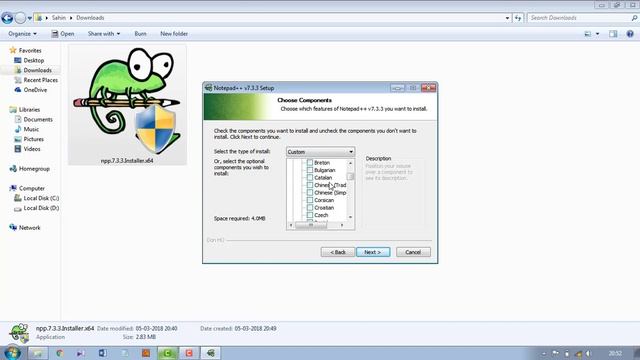Click the components list scroll-left arrow
Image resolution: width=640 pixels, height=360 pixels.
click(291, 225)
